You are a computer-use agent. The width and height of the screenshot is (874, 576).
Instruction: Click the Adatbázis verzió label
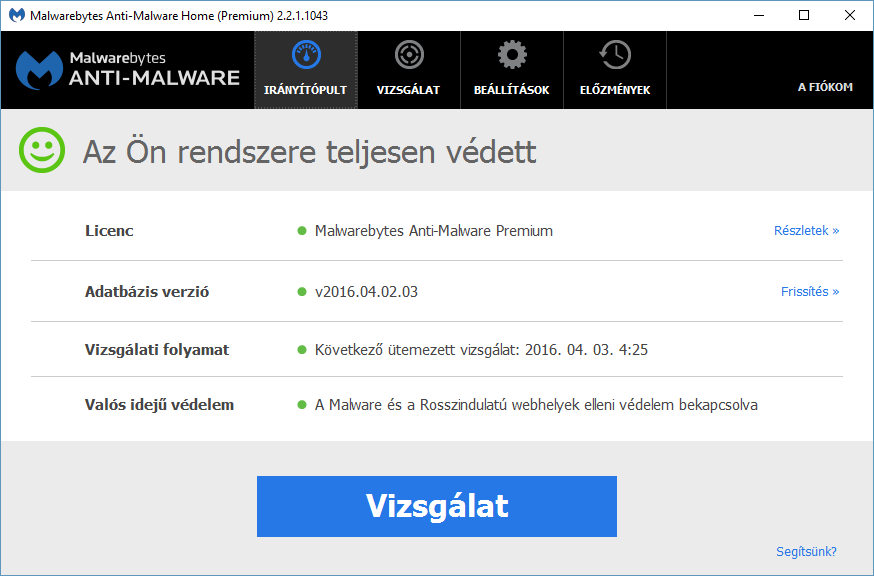pyautogui.click(x=147, y=292)
